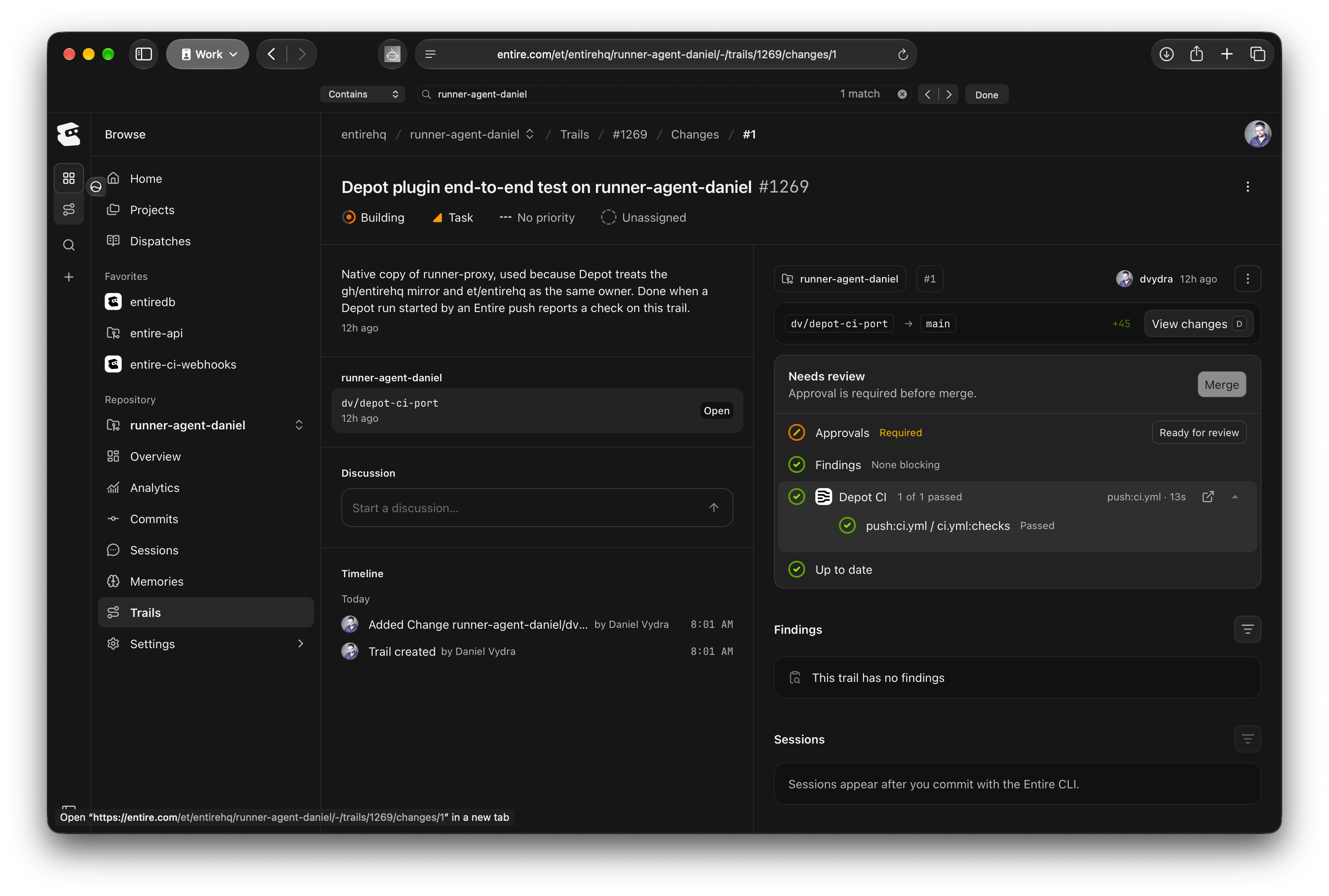
Task: Click the user avatar at top right
Action: [1258, 134]
